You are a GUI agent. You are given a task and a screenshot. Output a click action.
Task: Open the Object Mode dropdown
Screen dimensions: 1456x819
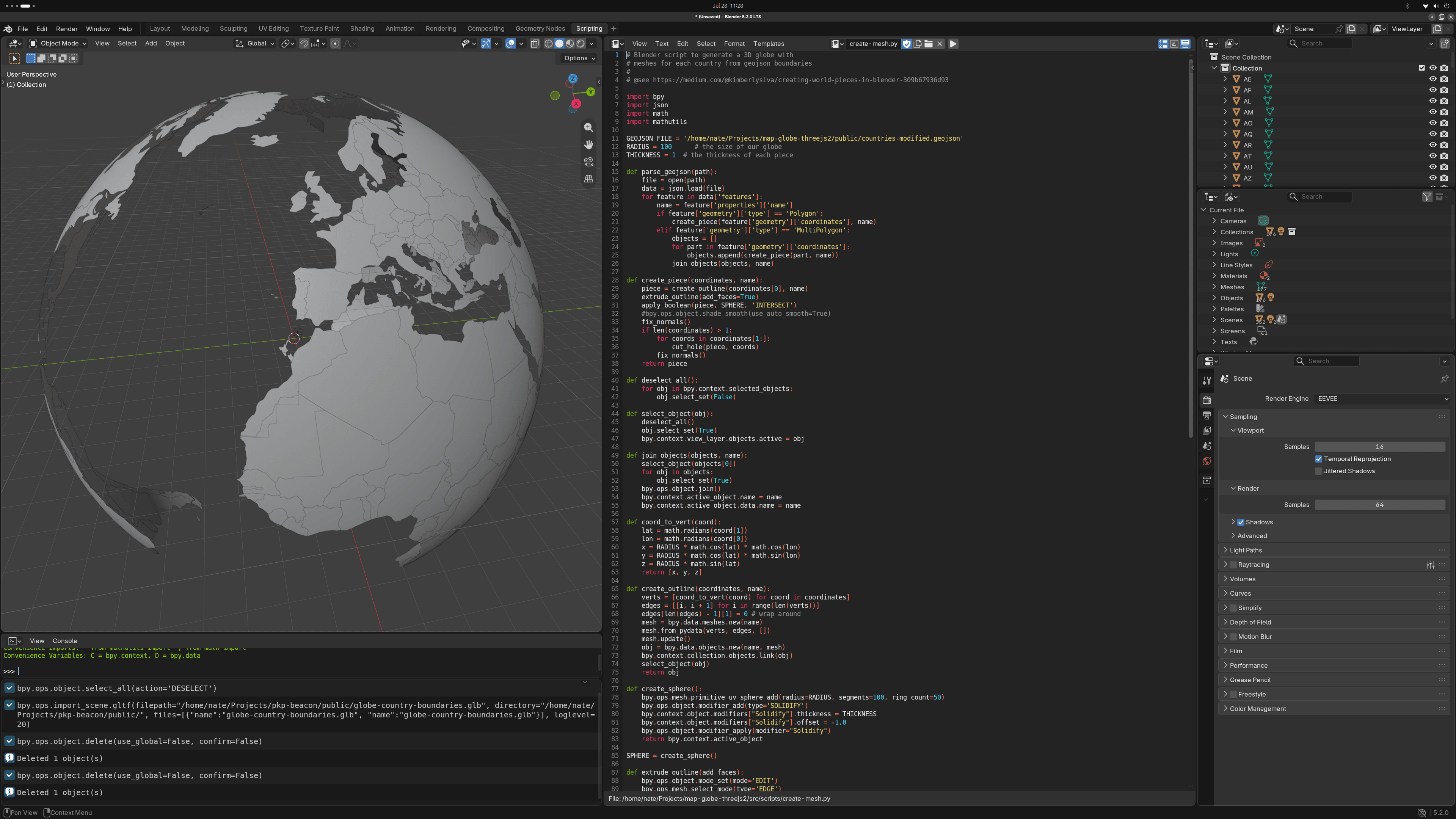pyautogui.click(x=57, y=44)
